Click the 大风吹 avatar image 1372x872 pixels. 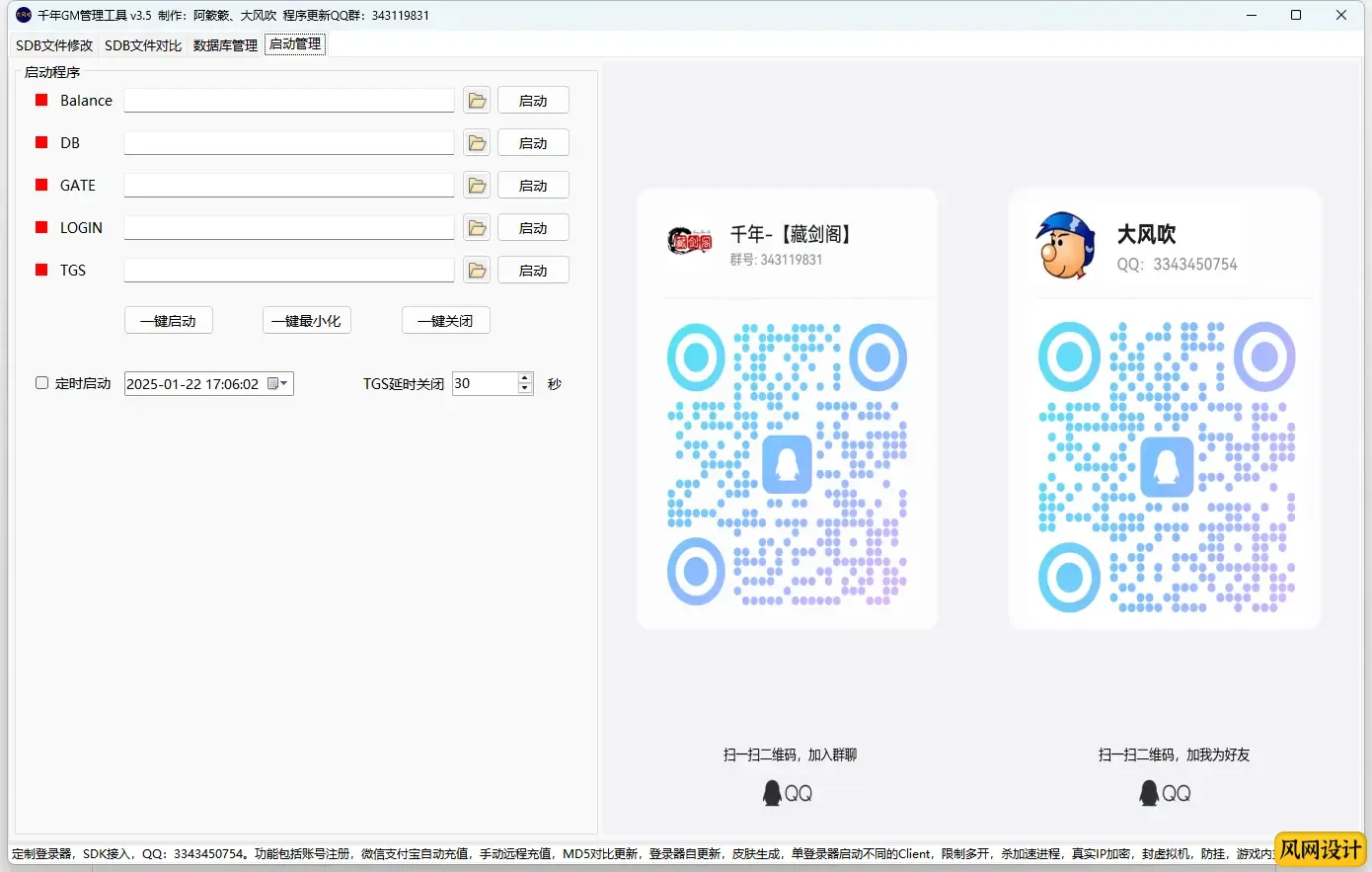[x=1065, y=245]
